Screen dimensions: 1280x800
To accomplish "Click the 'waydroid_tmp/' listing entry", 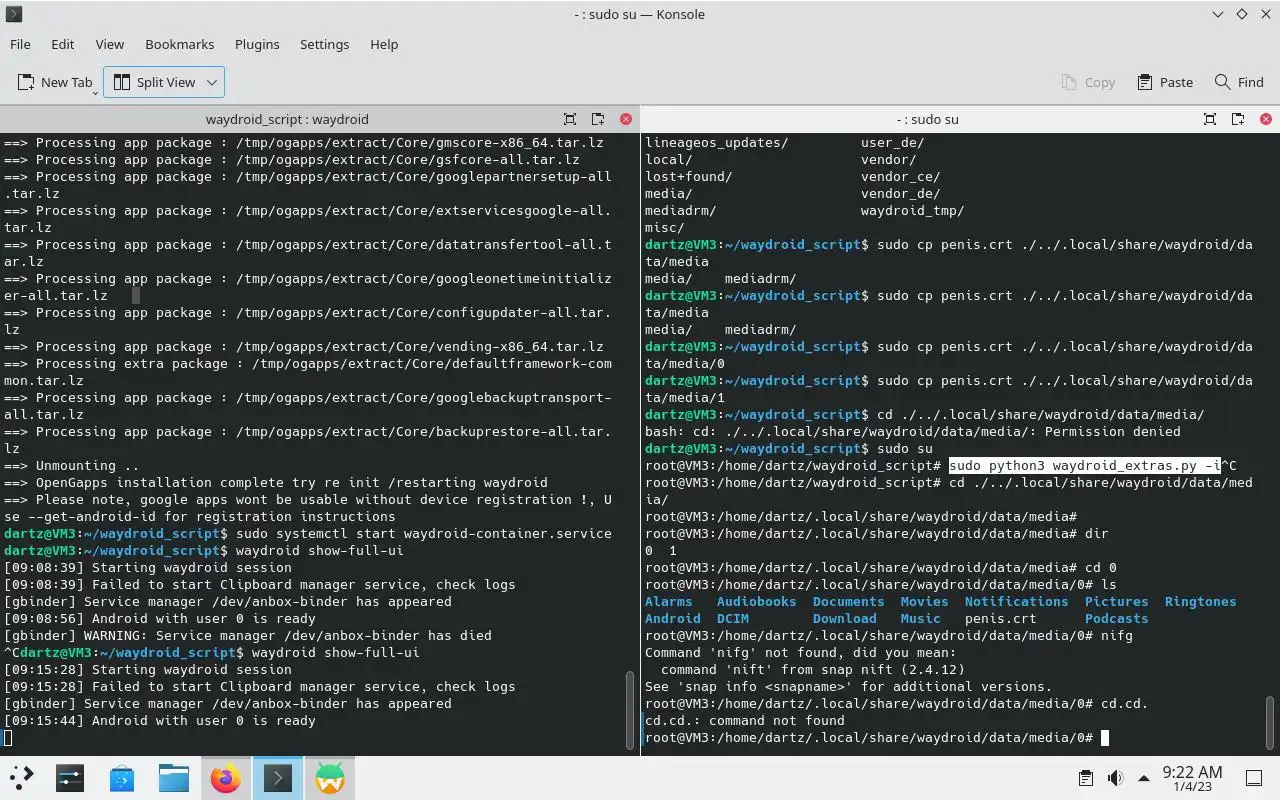I will coord(912,210).
